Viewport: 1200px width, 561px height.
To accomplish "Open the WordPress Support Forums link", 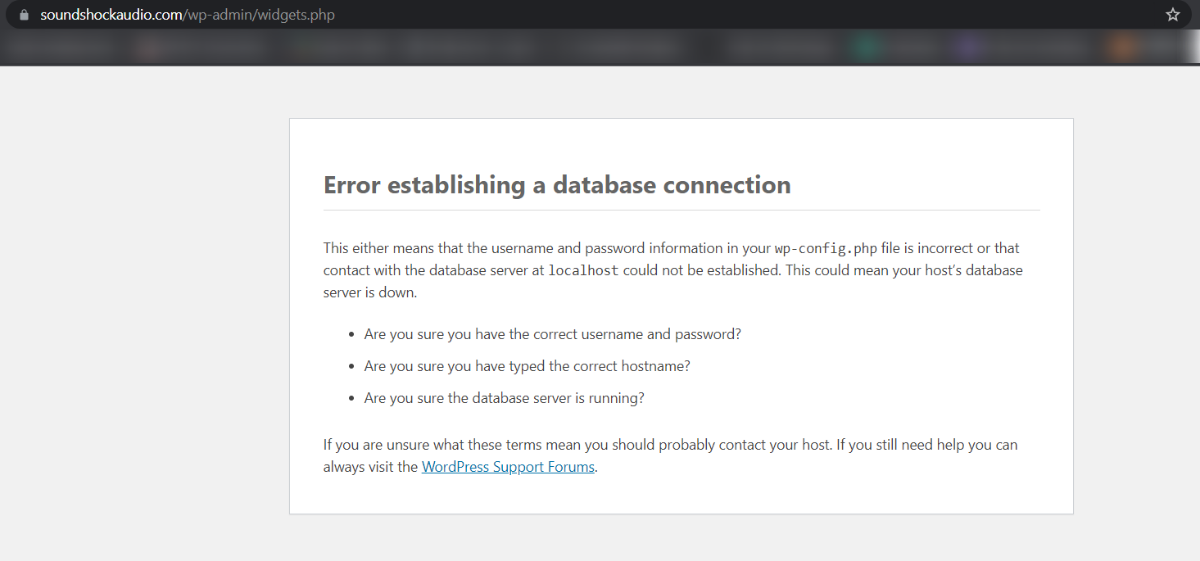I will (x=508, y=467).
